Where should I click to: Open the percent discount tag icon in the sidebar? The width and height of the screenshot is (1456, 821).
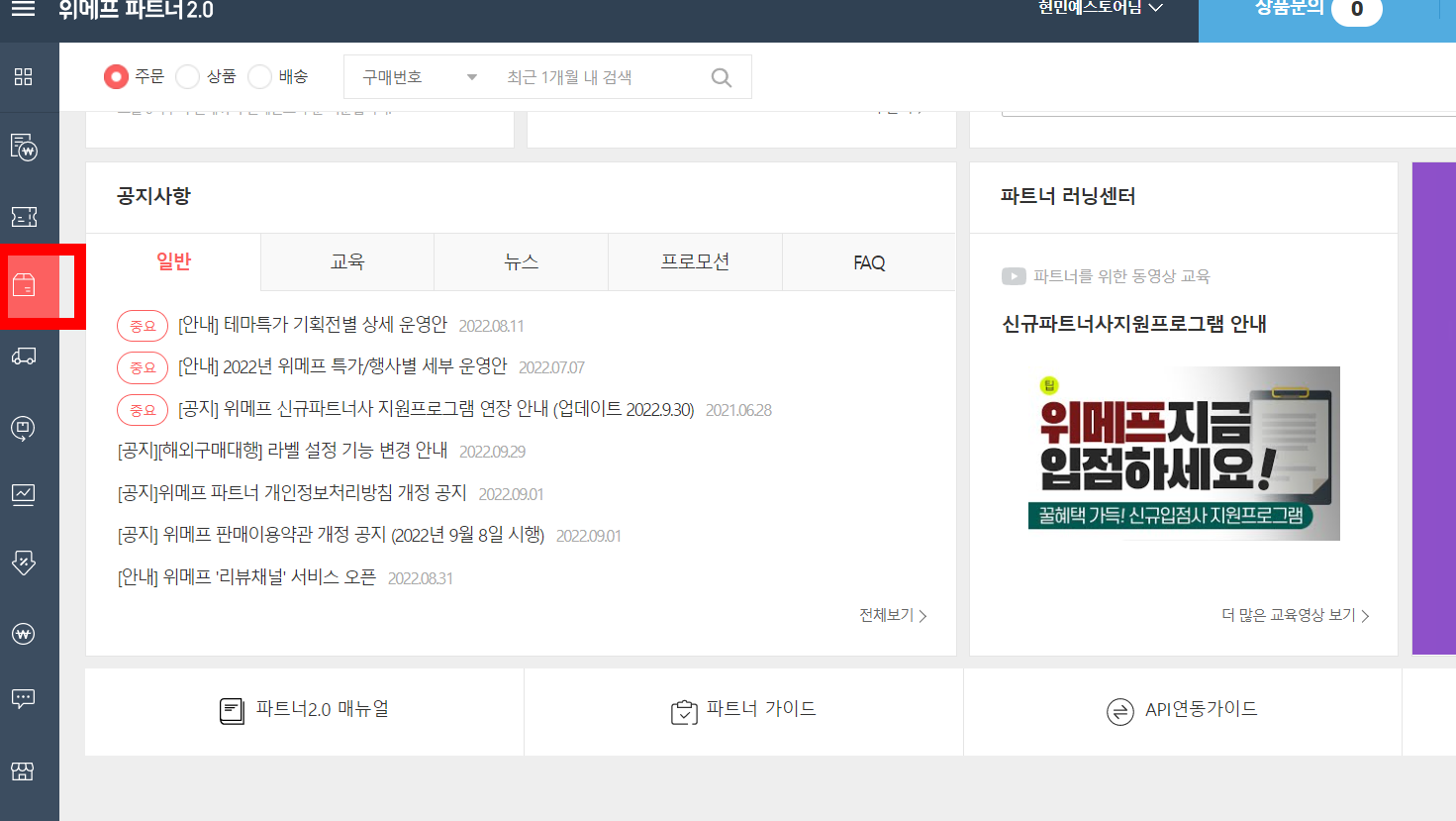23,563
